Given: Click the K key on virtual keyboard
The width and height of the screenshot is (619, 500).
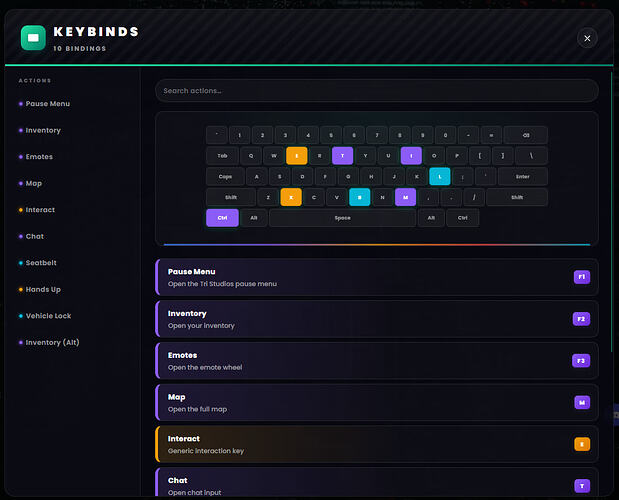Looking at the screenshot, I should click(x=416, y=176).
